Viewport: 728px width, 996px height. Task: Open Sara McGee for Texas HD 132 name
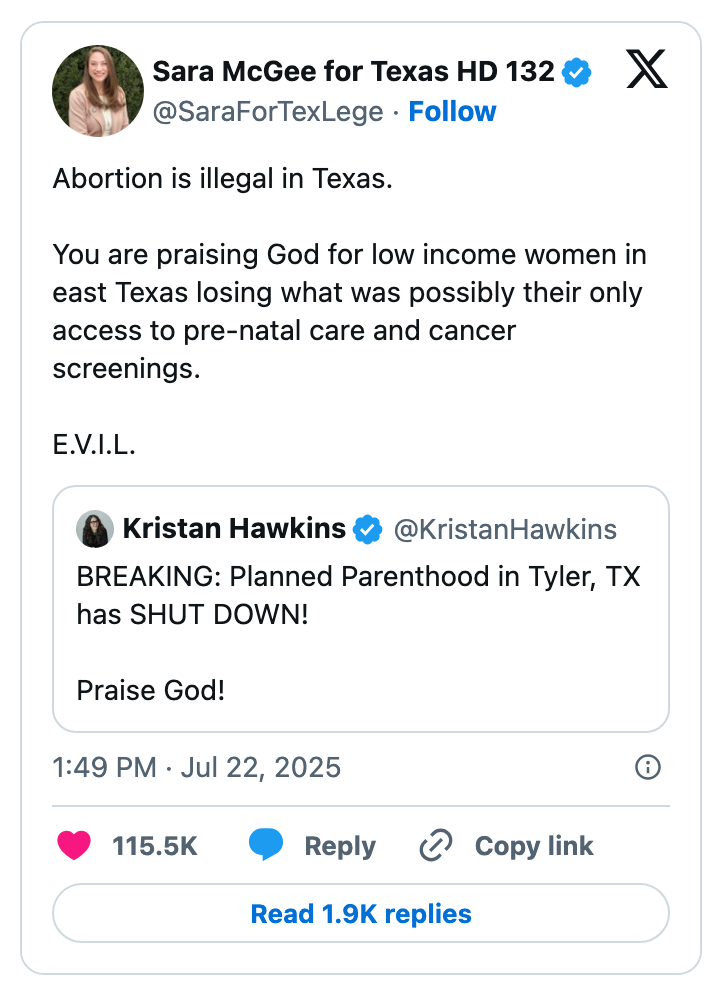coord(352,72)
